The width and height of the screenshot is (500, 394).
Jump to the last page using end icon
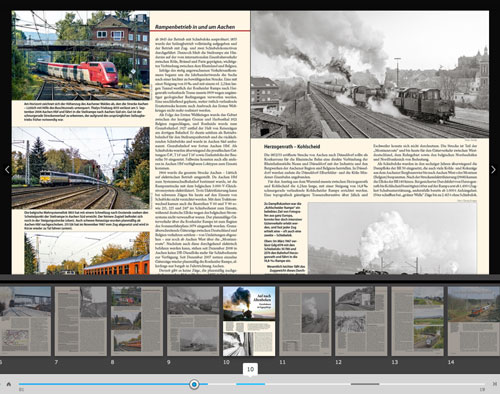tap(495, 384)
